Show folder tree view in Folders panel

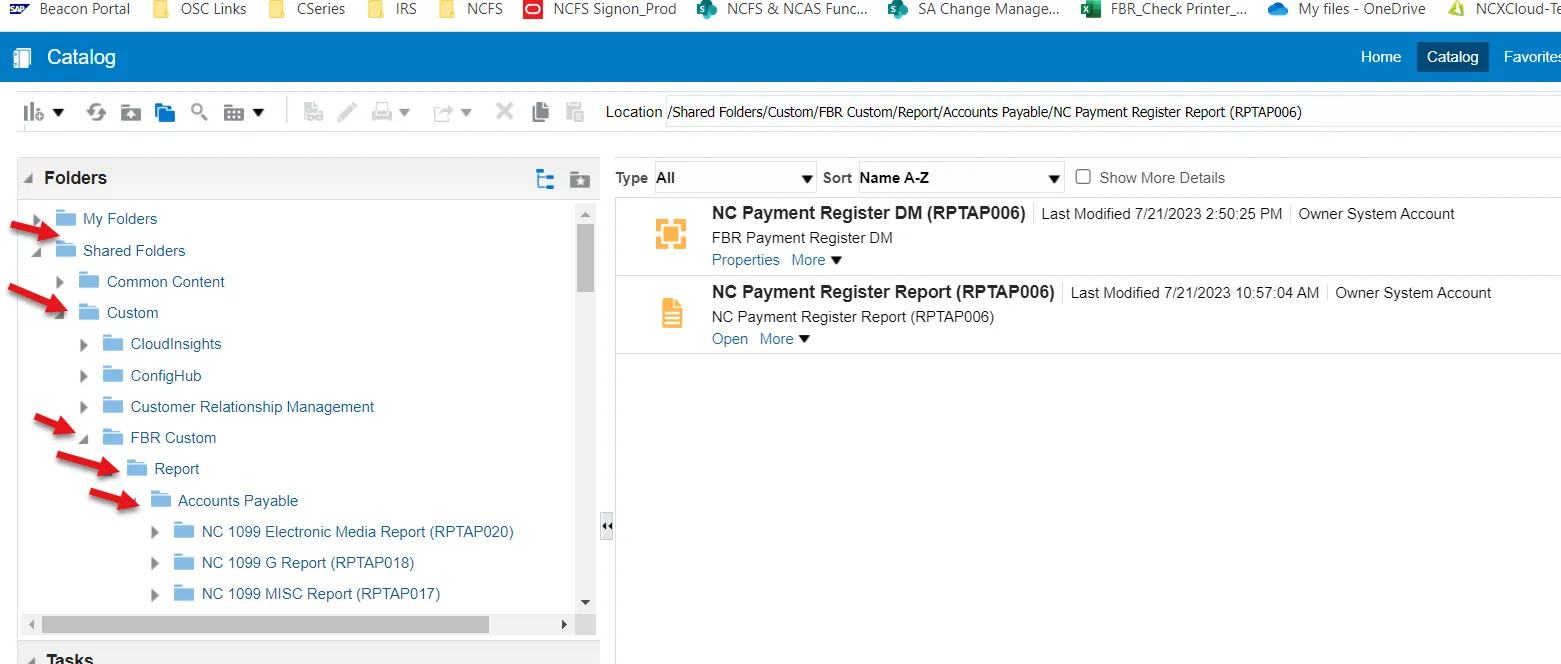point(545,179)
